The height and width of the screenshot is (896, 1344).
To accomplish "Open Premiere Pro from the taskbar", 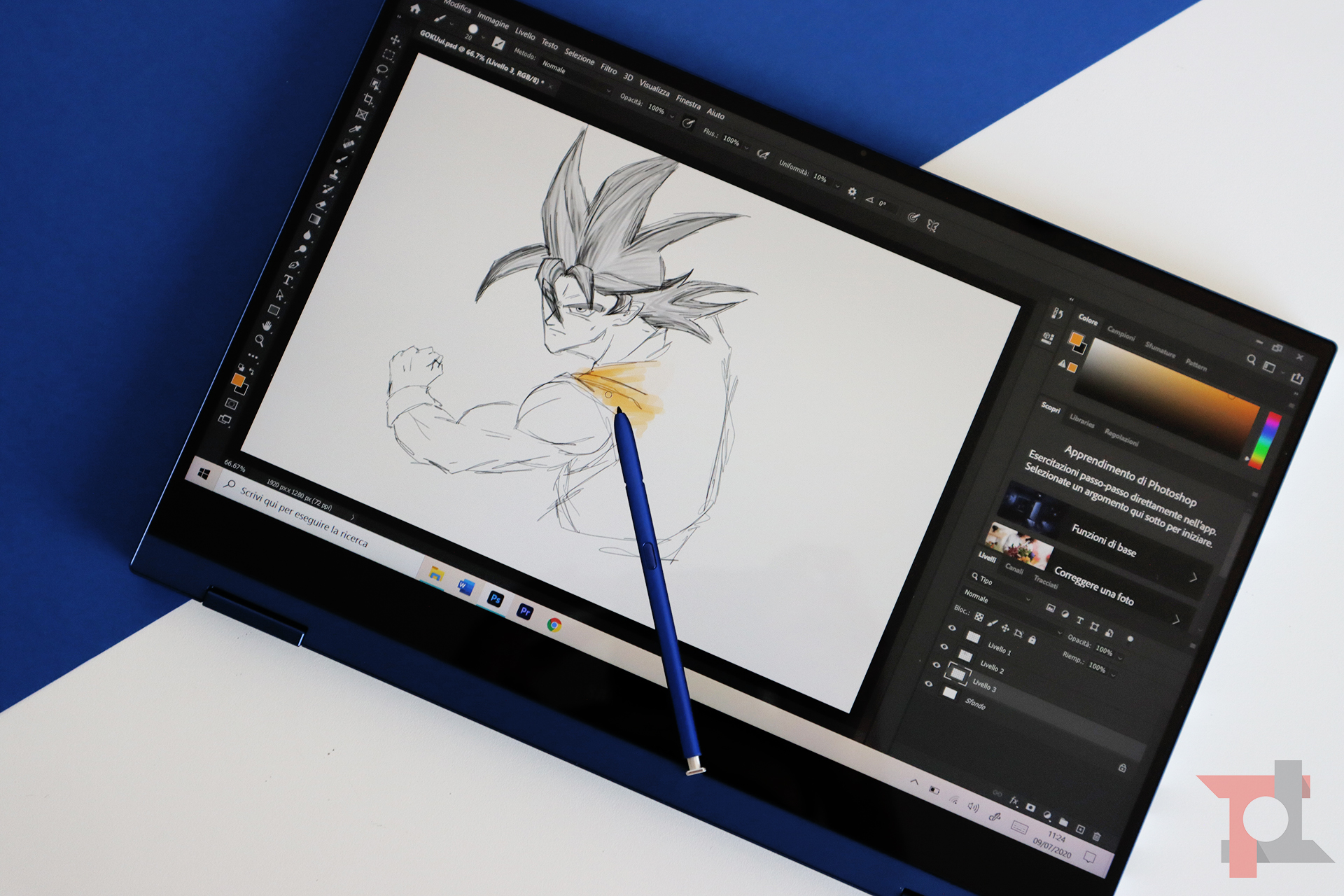I will tap(525, 612).
